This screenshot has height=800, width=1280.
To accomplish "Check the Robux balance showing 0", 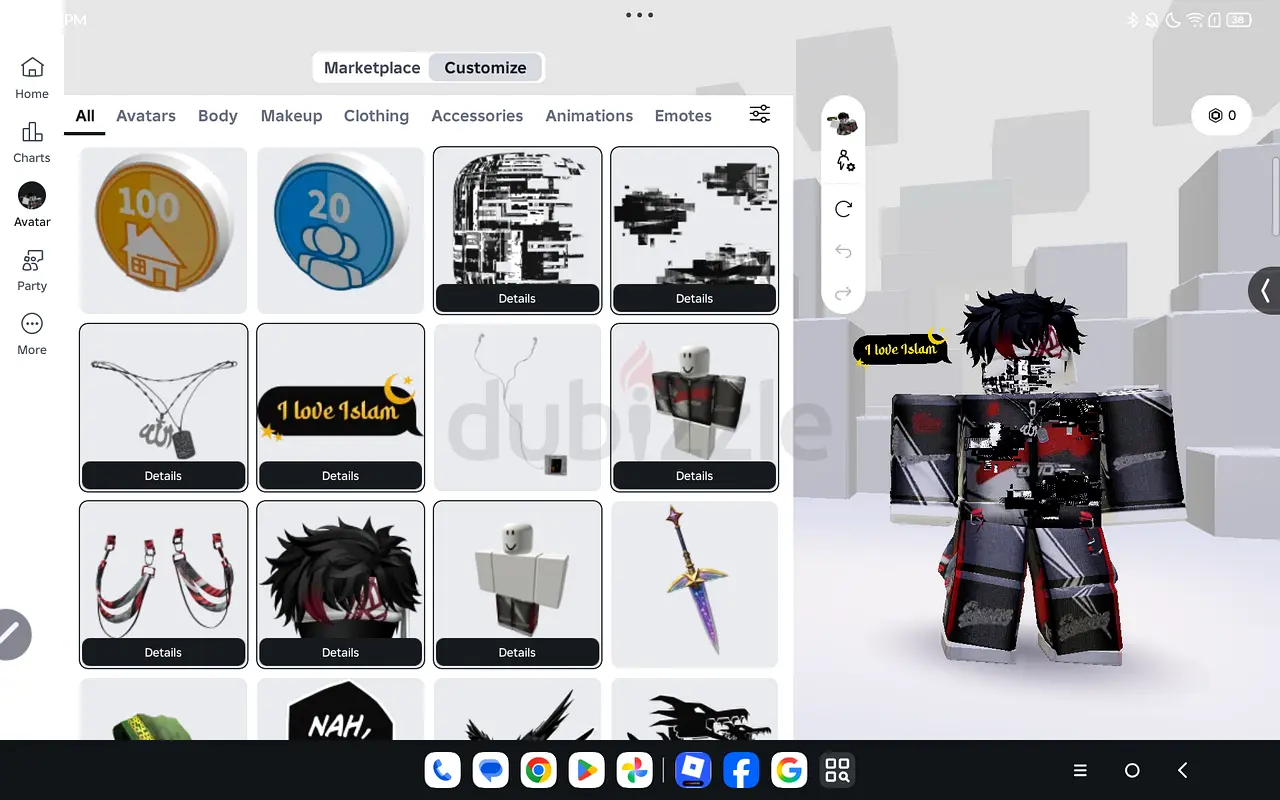I will click(x=1222, y=115).
